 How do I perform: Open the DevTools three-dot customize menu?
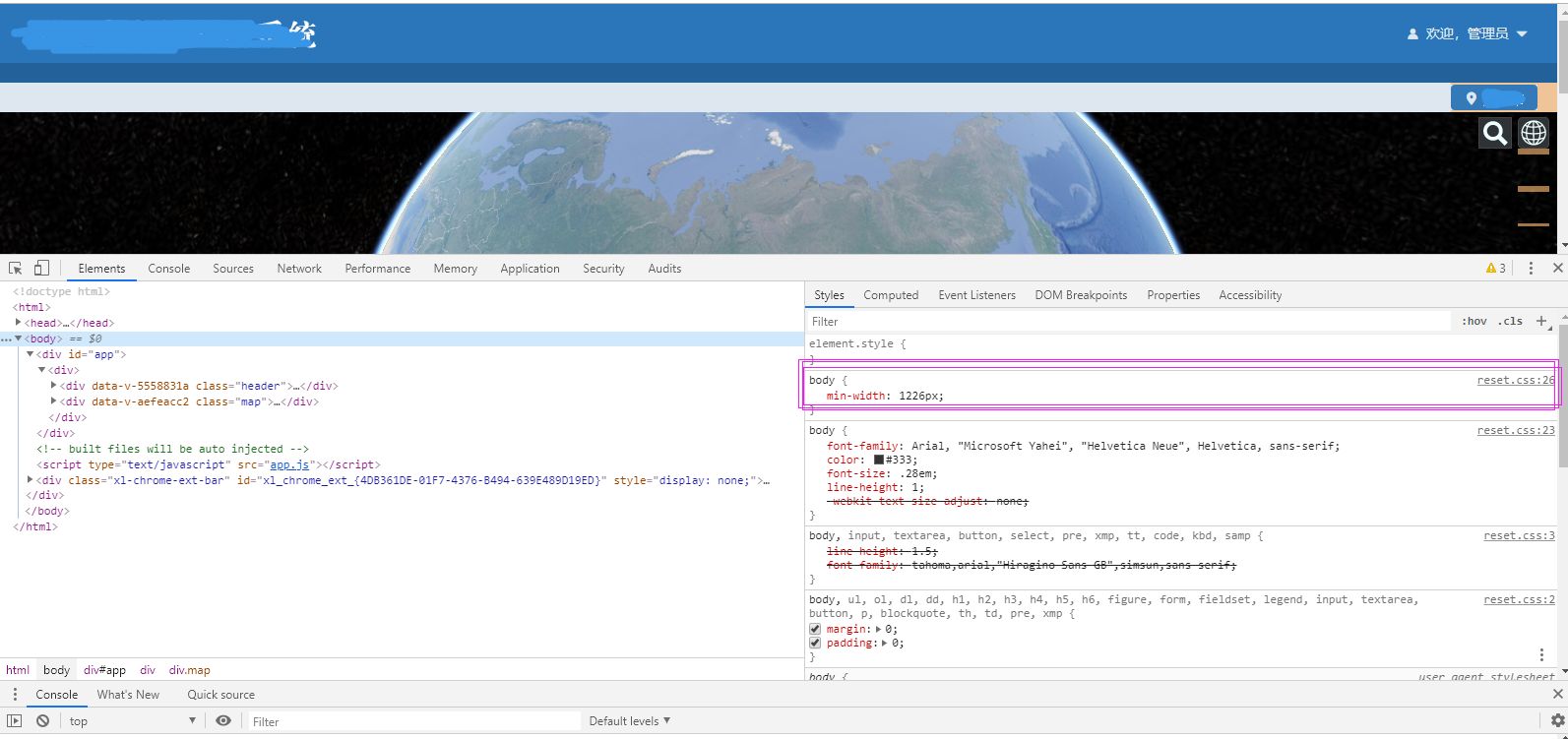point(1531,268)
